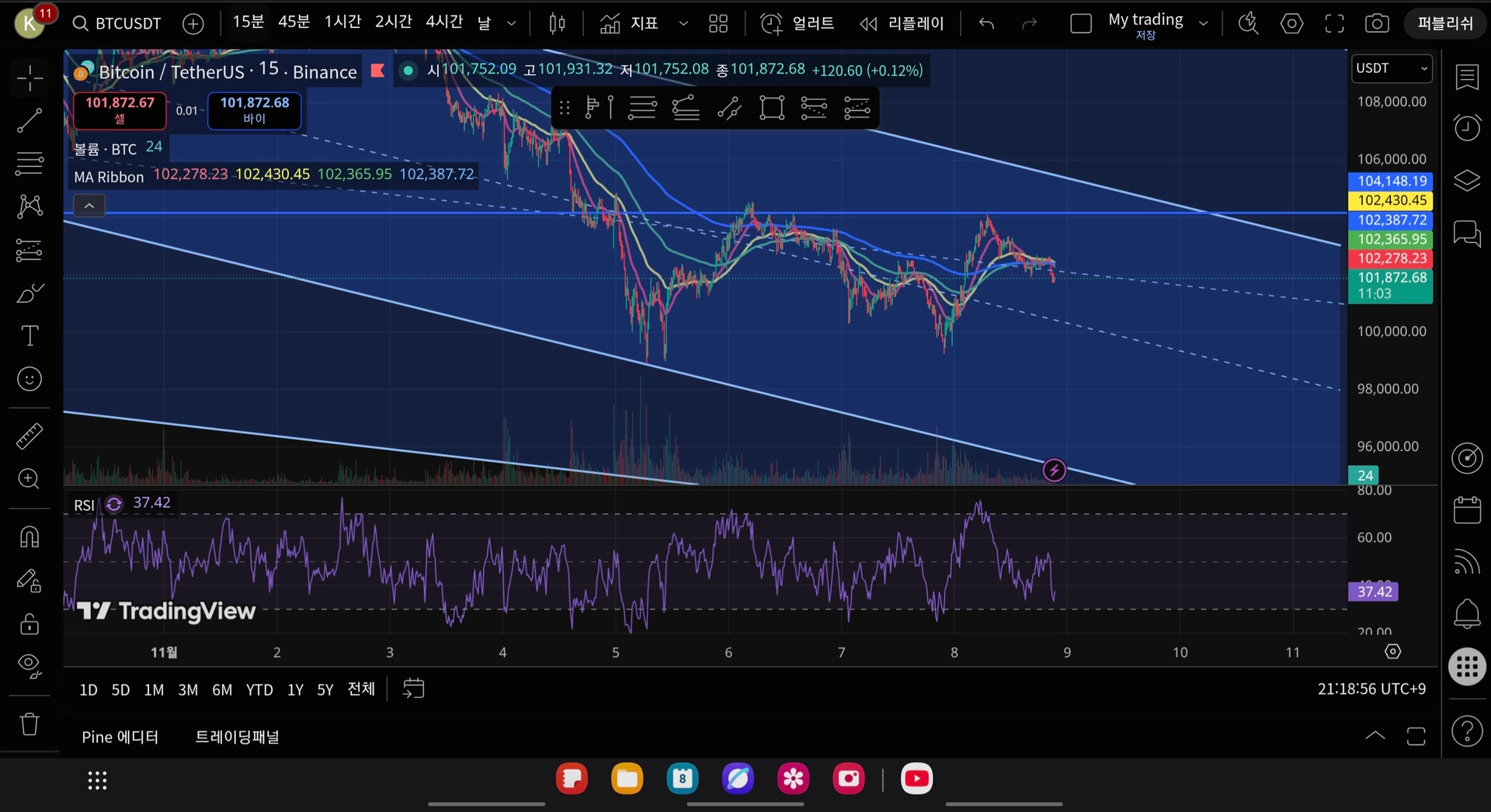Start bar 리플레이 replay mode
The image size is (1491, 812).
coord(902,23)
